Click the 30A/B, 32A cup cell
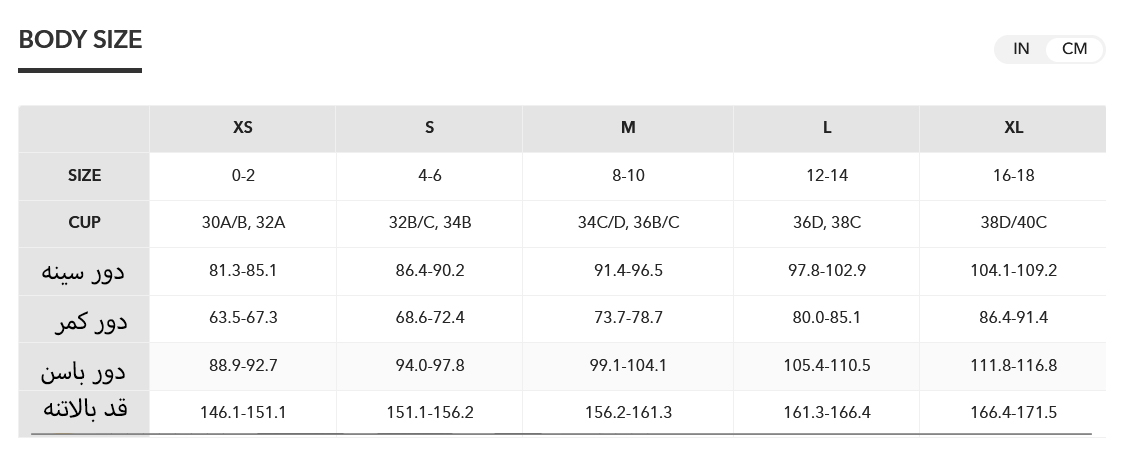1124x454 pixels. coord(243,222)
